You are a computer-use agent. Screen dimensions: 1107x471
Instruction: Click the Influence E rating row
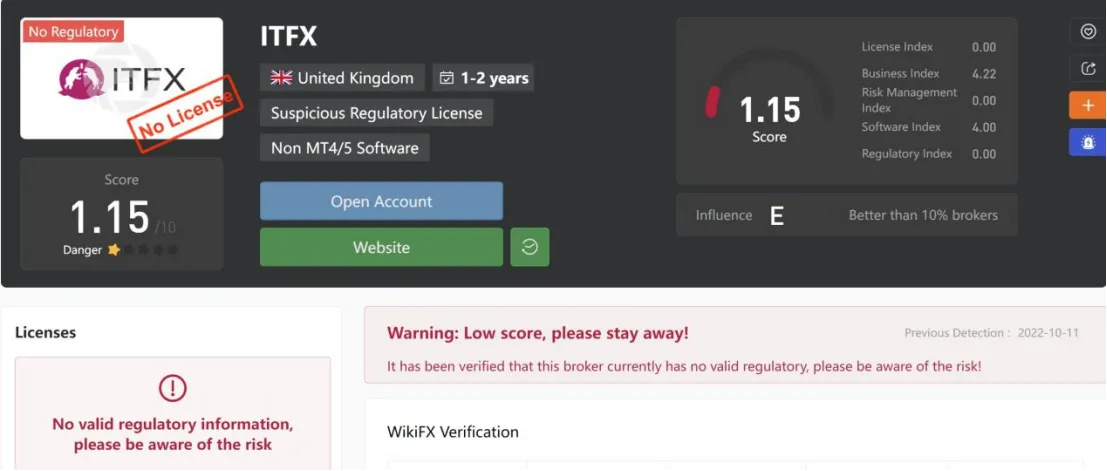click(x=846, y=215)
